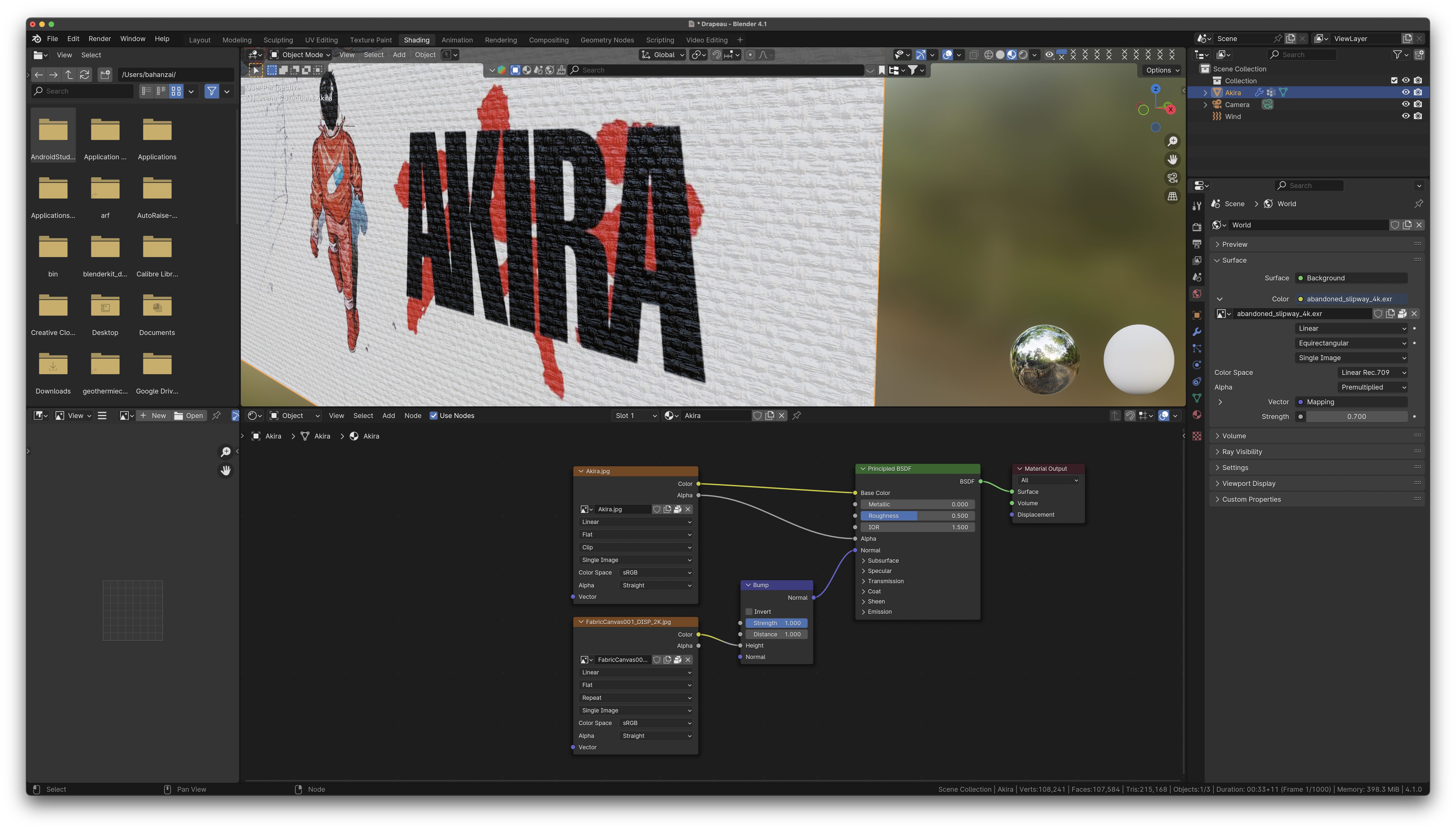Screen dimensions: 1456x830
Task: Disable Wind in renders via camera icon
Action: click(x=1418, y=116)
